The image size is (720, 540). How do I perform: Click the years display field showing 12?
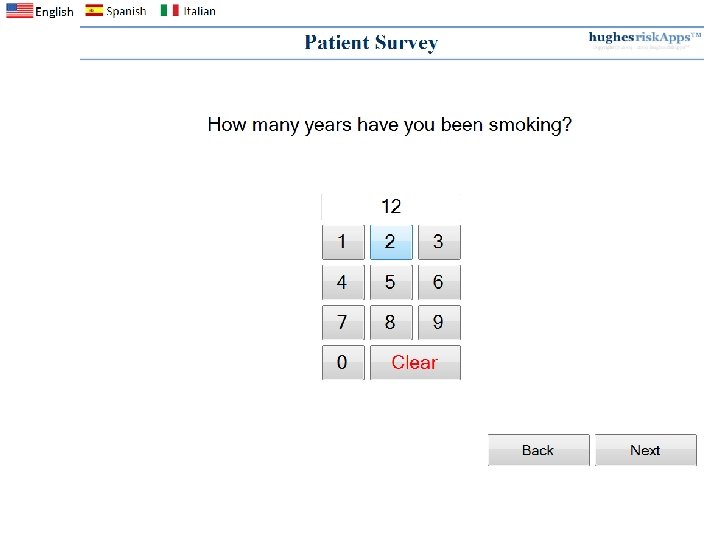tap(391, 207)
